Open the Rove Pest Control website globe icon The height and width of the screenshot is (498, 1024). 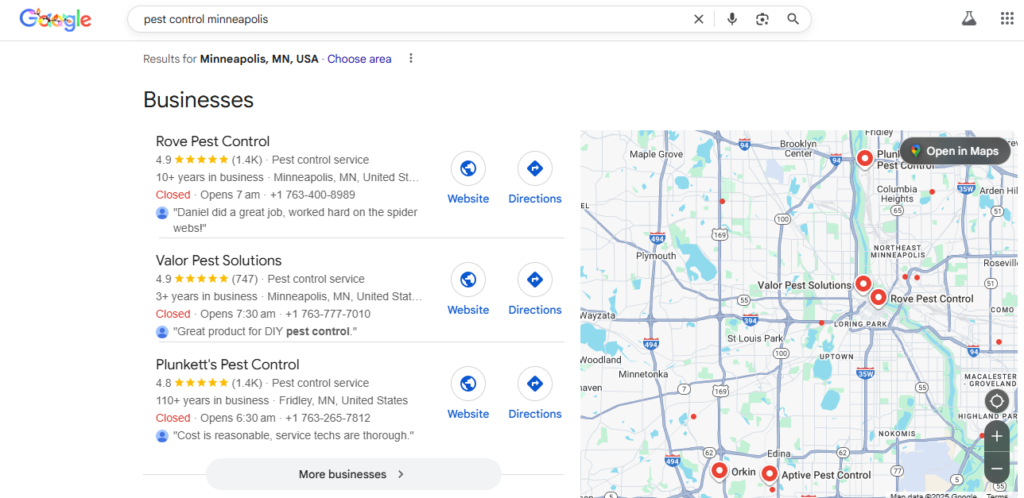coord(468,169)
